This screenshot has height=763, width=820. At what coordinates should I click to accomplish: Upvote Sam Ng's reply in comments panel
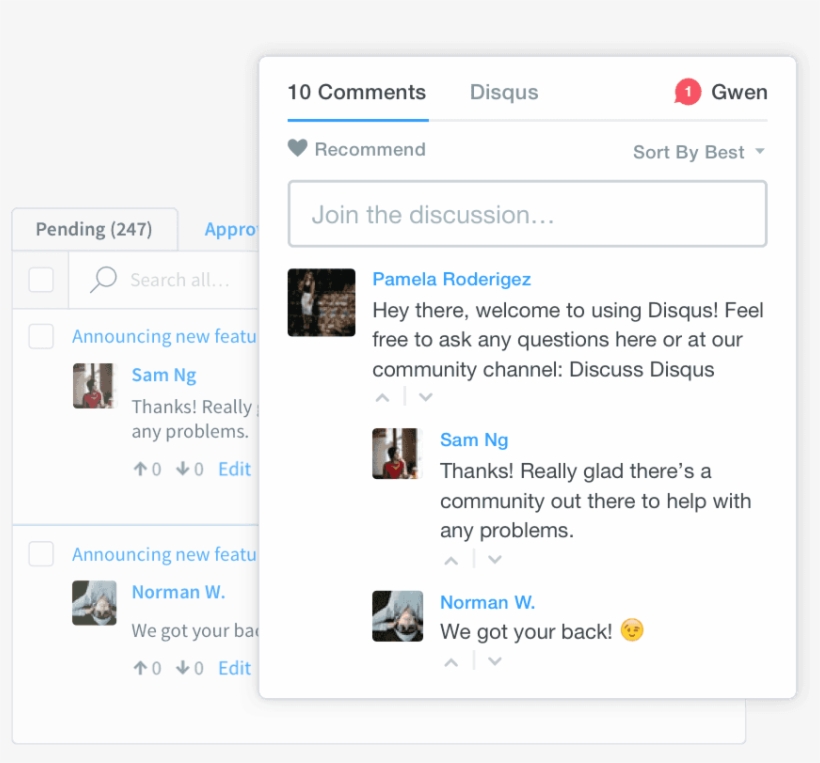click(x=451, y=561)
